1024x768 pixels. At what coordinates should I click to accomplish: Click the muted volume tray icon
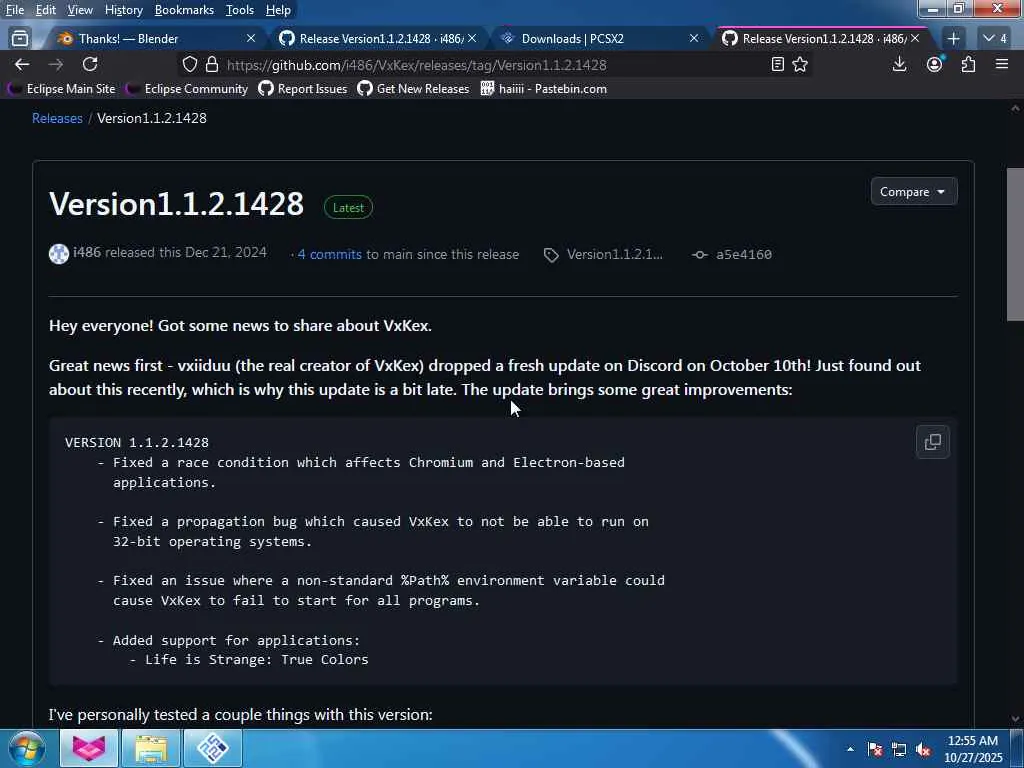pyautogui.click(x=923, y=750)
